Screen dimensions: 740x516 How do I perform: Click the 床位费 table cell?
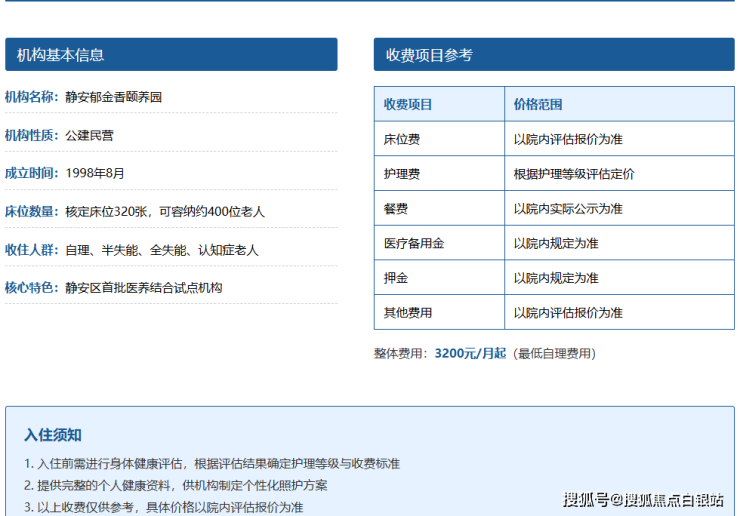(439, 139)
